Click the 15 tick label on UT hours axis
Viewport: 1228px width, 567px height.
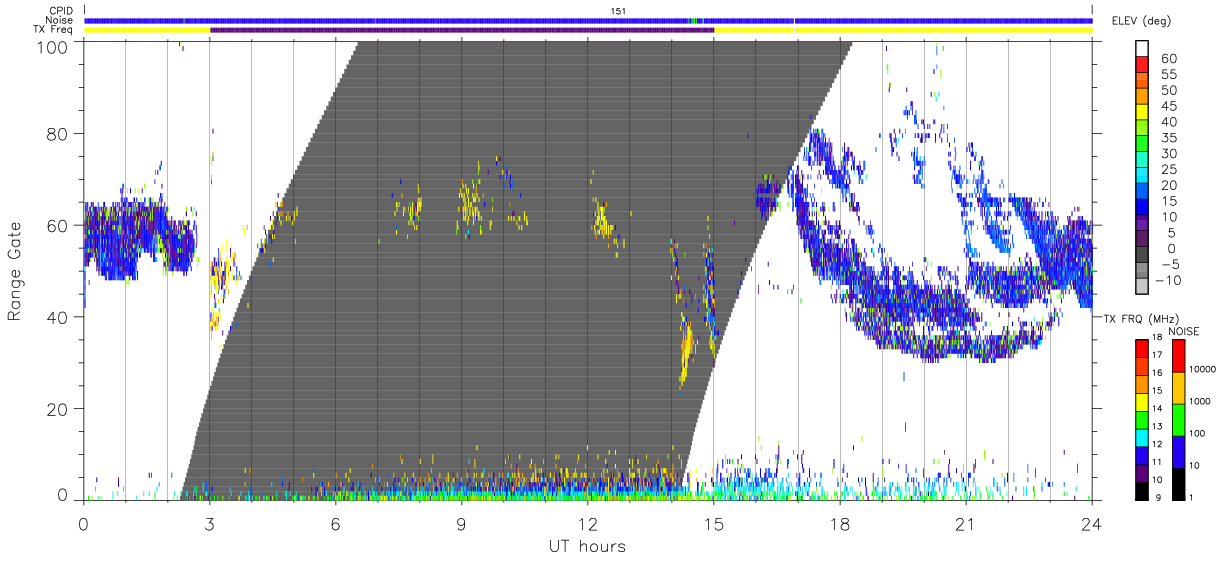[x=713, y=523]
